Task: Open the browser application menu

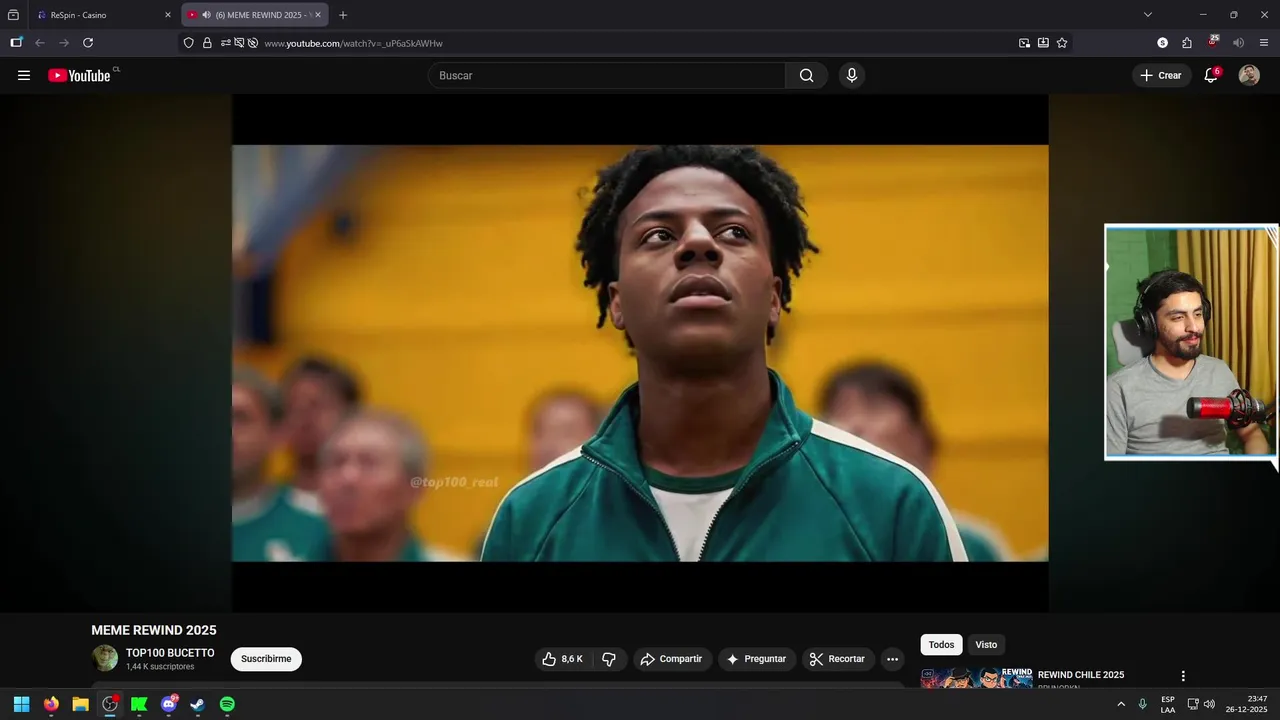Action: 1264,43
